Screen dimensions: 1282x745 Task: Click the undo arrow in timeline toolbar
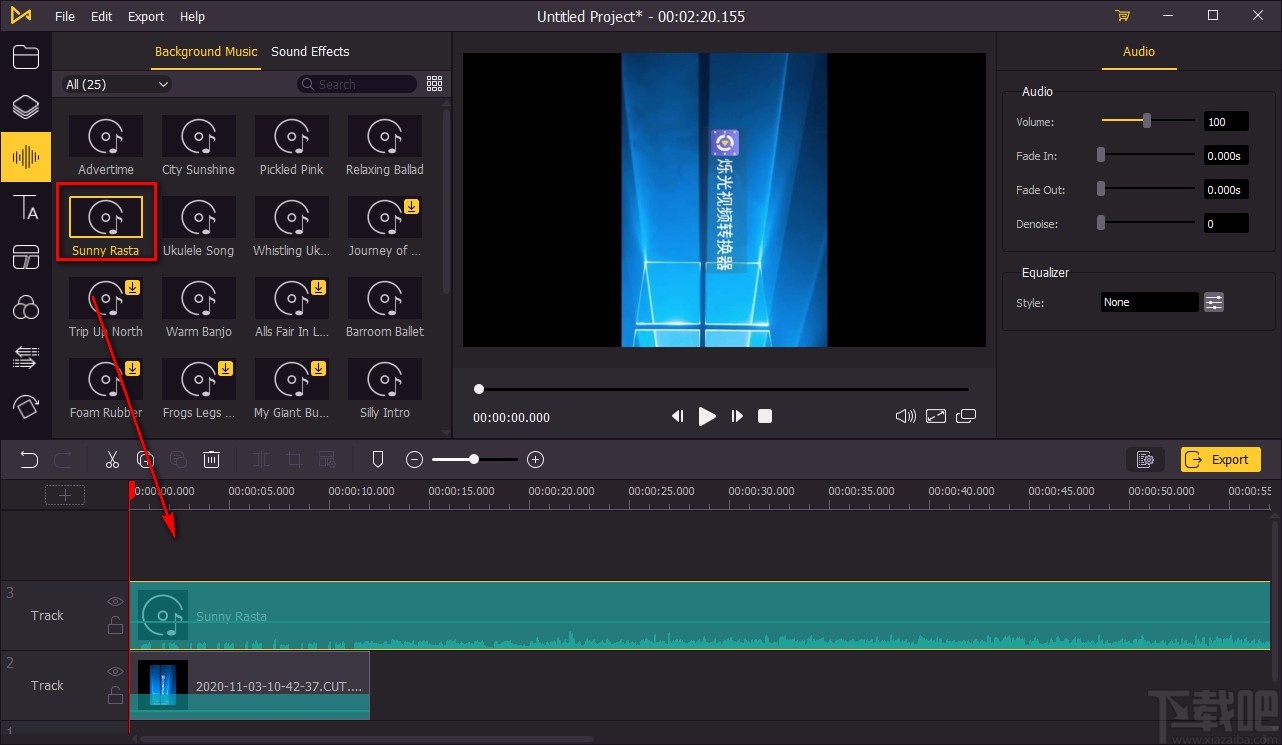[x=29, y=460]
